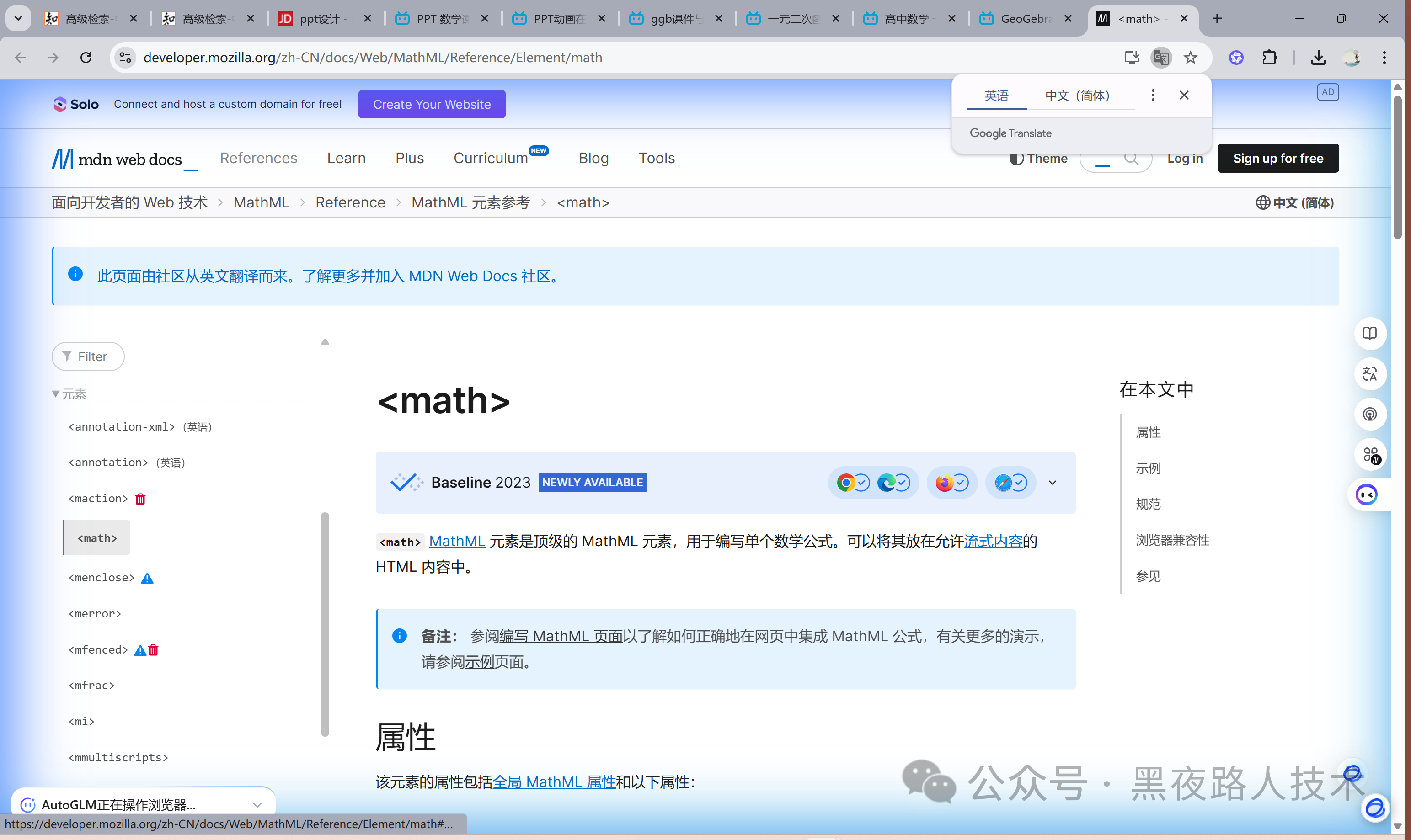Open the References menu in MDN header

pos(258,158)
